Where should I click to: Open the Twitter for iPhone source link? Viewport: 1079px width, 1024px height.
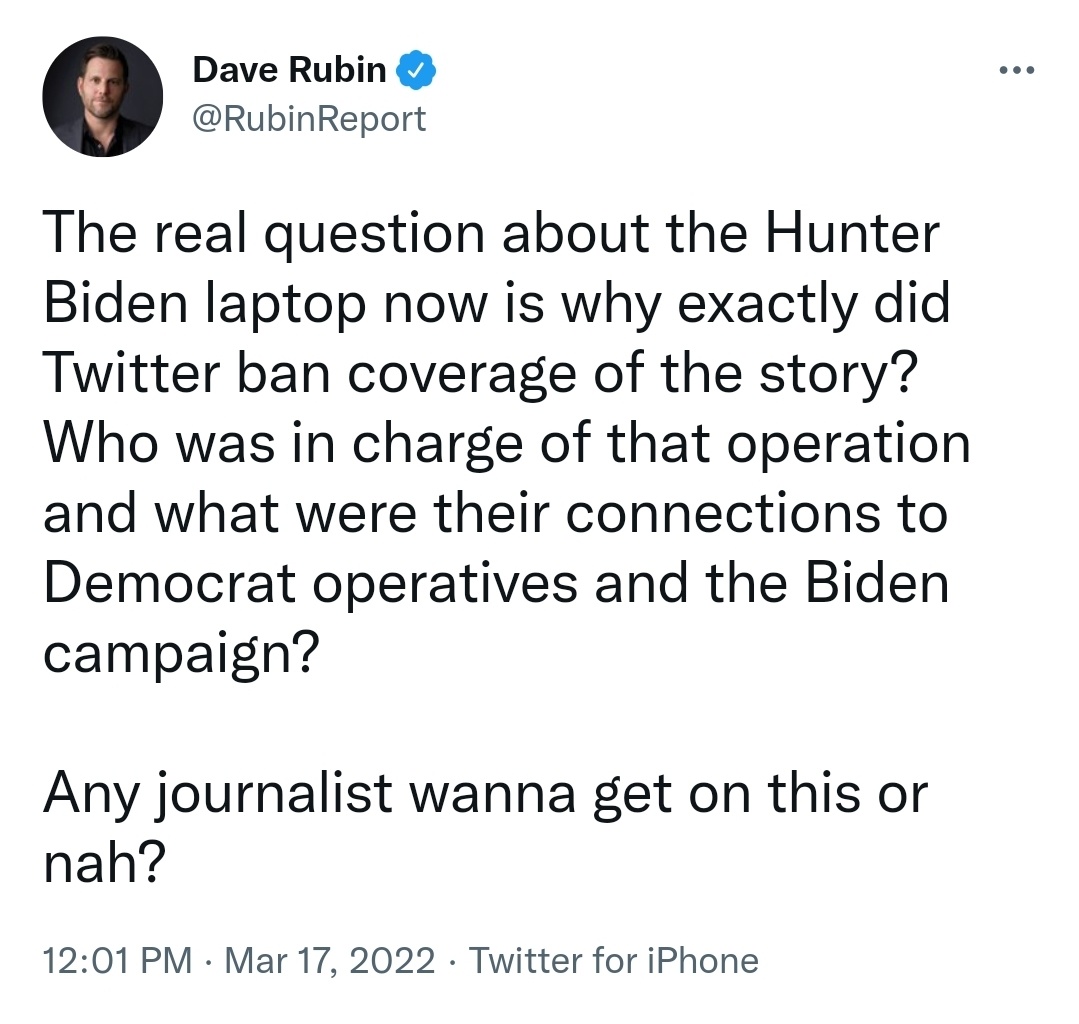click(613, 961)
